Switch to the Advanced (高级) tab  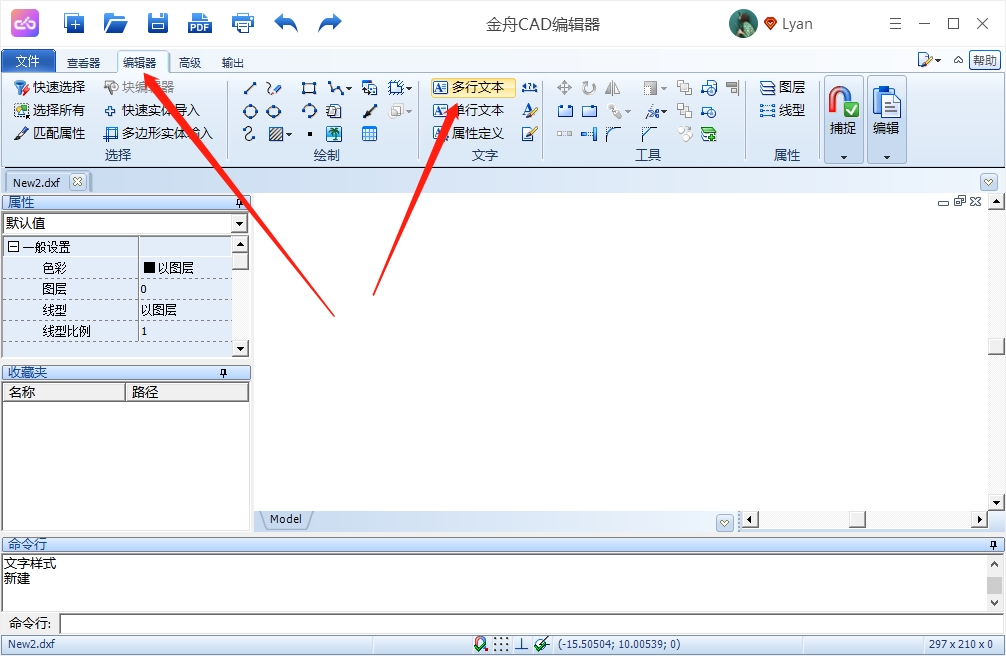[190, 62]
